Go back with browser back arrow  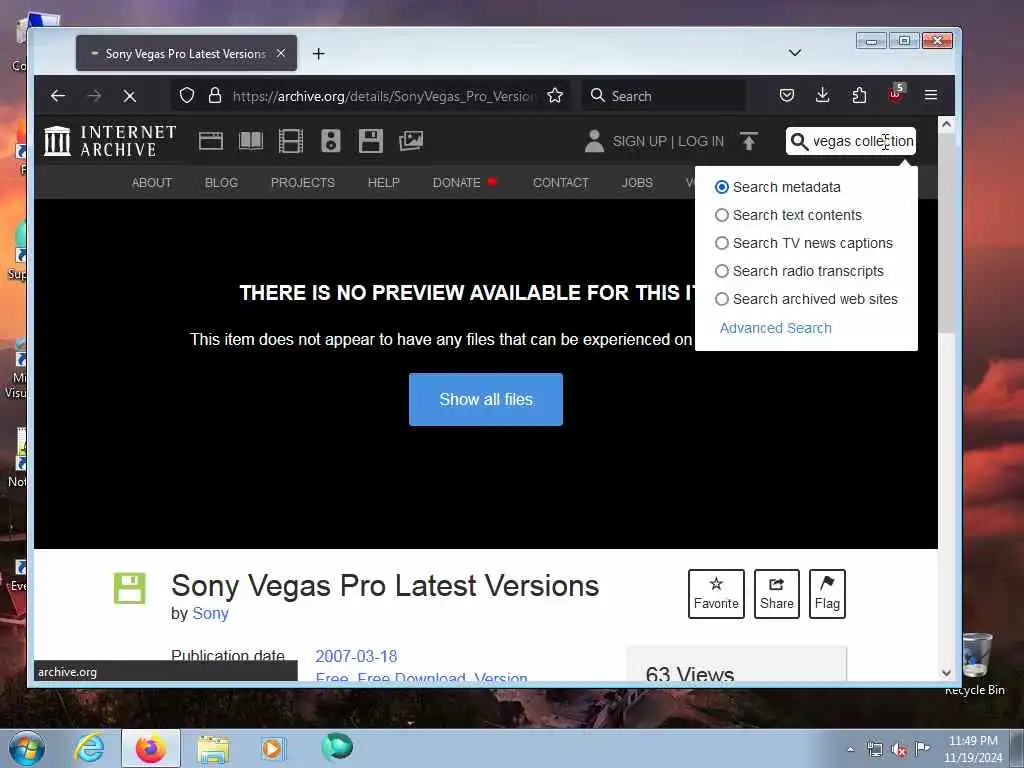[57, 96]
